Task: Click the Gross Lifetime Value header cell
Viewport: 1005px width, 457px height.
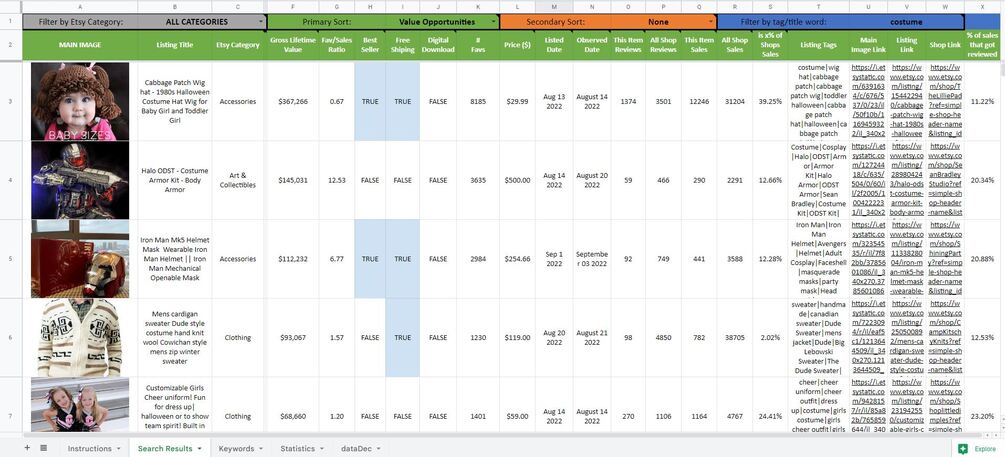Action: click(293, 45)
